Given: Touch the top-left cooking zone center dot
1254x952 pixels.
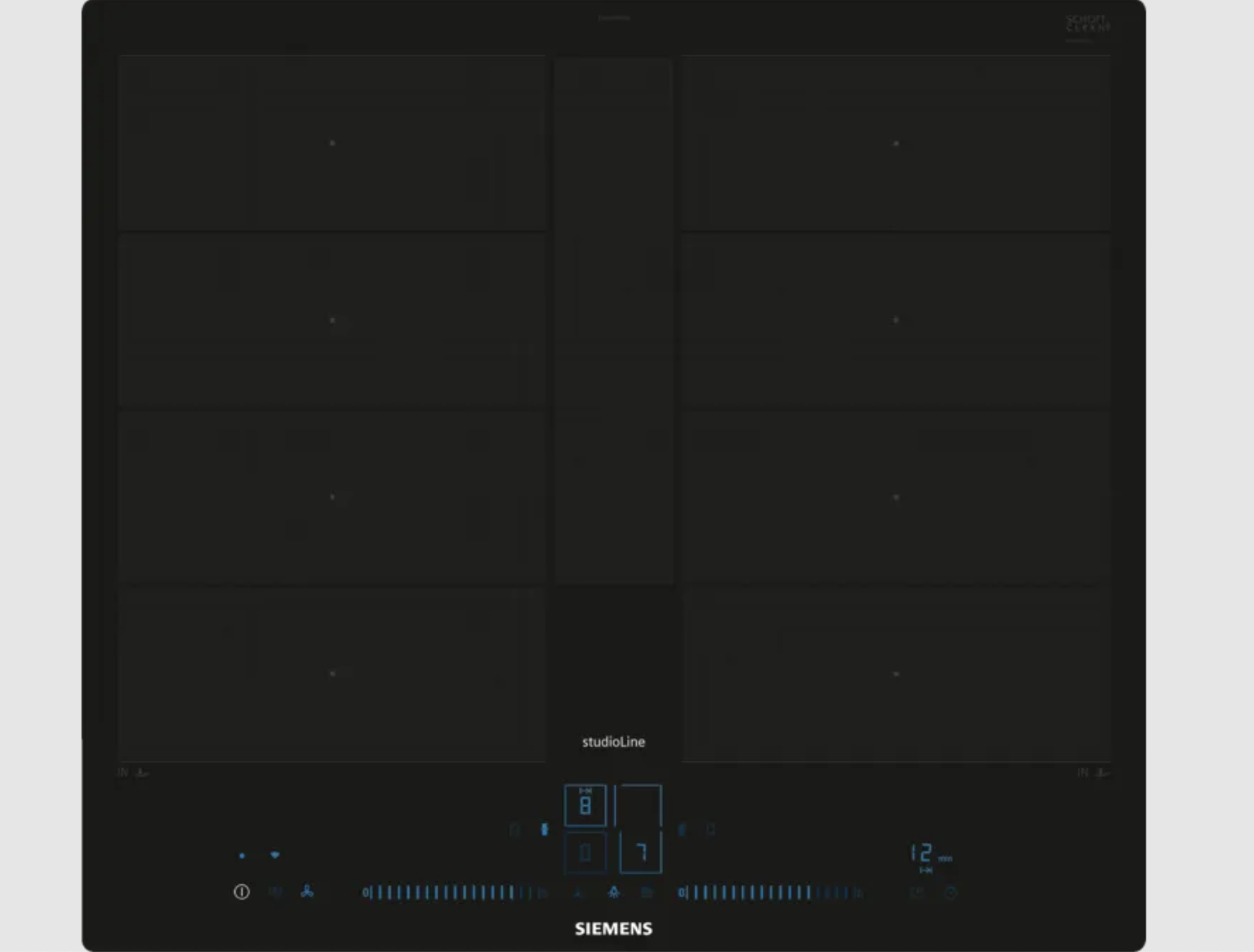Looking at the screenshot, I should [332, 143].
